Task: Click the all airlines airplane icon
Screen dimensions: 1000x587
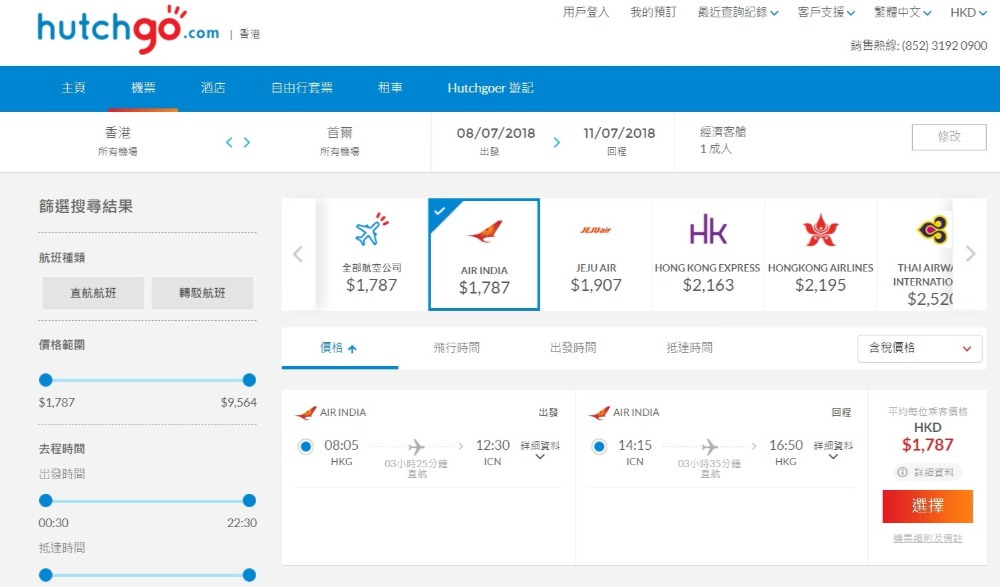Action: 372,231
